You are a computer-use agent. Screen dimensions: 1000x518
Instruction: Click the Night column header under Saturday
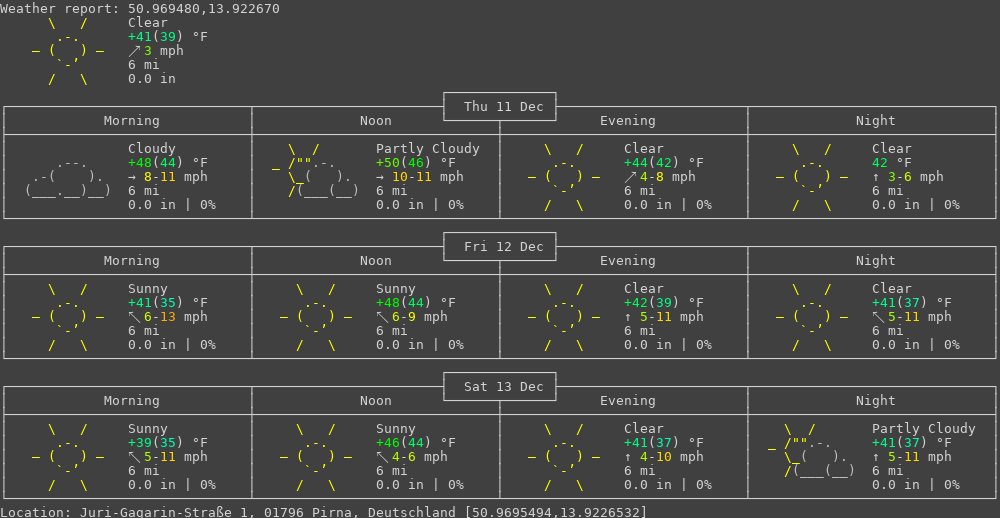876,401
